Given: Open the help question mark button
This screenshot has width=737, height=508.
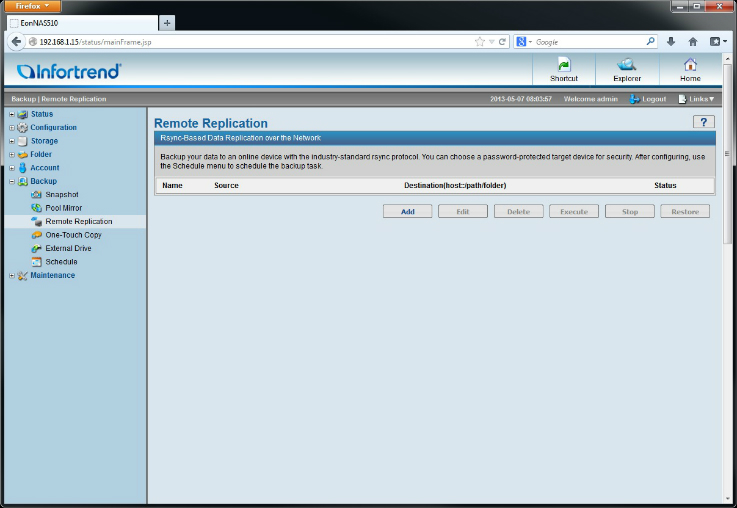Looking at the screenshot, I should [x=704, y=122].
